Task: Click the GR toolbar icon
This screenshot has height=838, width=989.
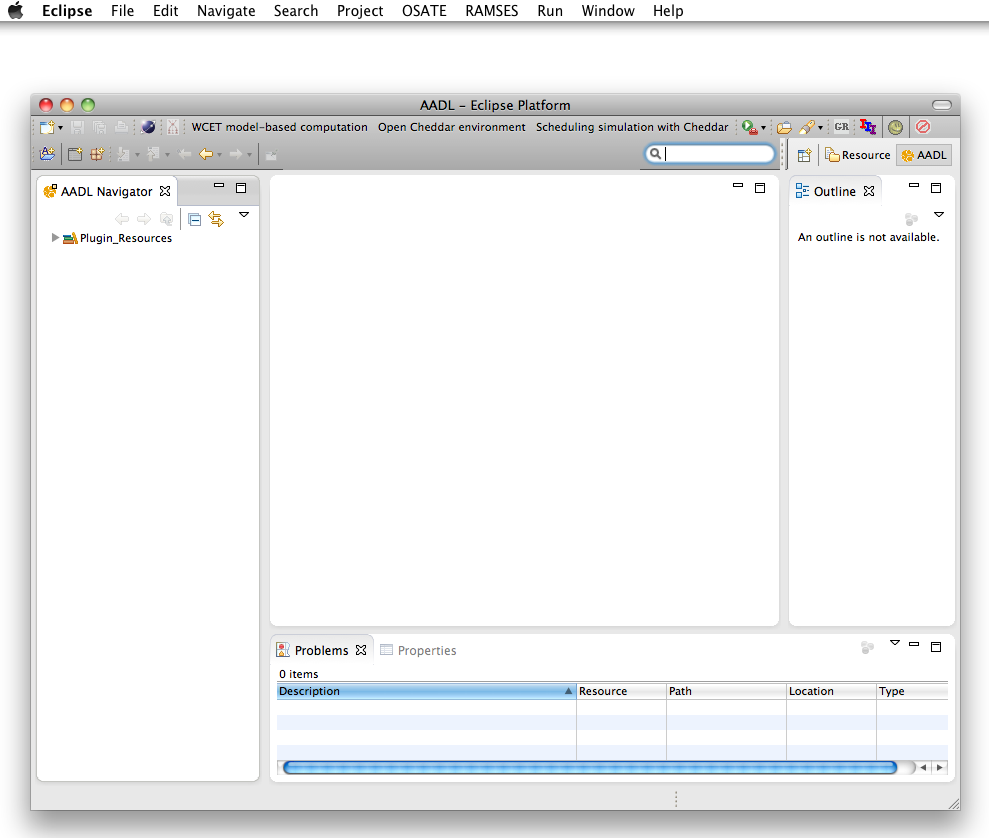Action: (841, 127)
